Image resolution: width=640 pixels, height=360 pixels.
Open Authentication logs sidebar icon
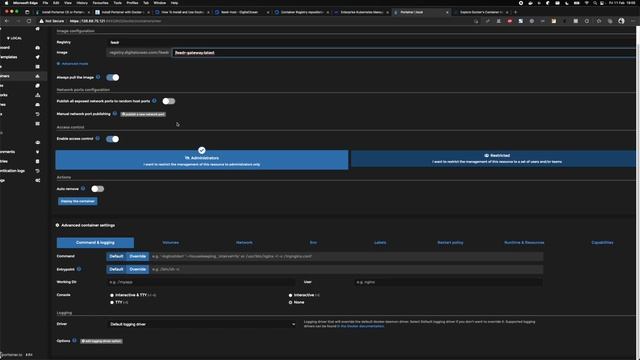click(38, 171)
